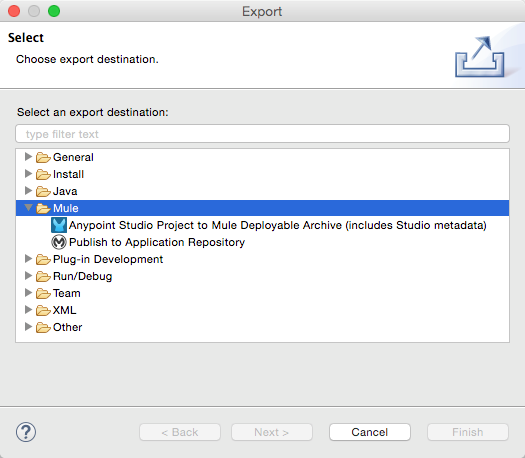Click the Anypoint Studio Project archive icon
The height and width of the screenshot is (458, 525).
[x=59, y=225]
